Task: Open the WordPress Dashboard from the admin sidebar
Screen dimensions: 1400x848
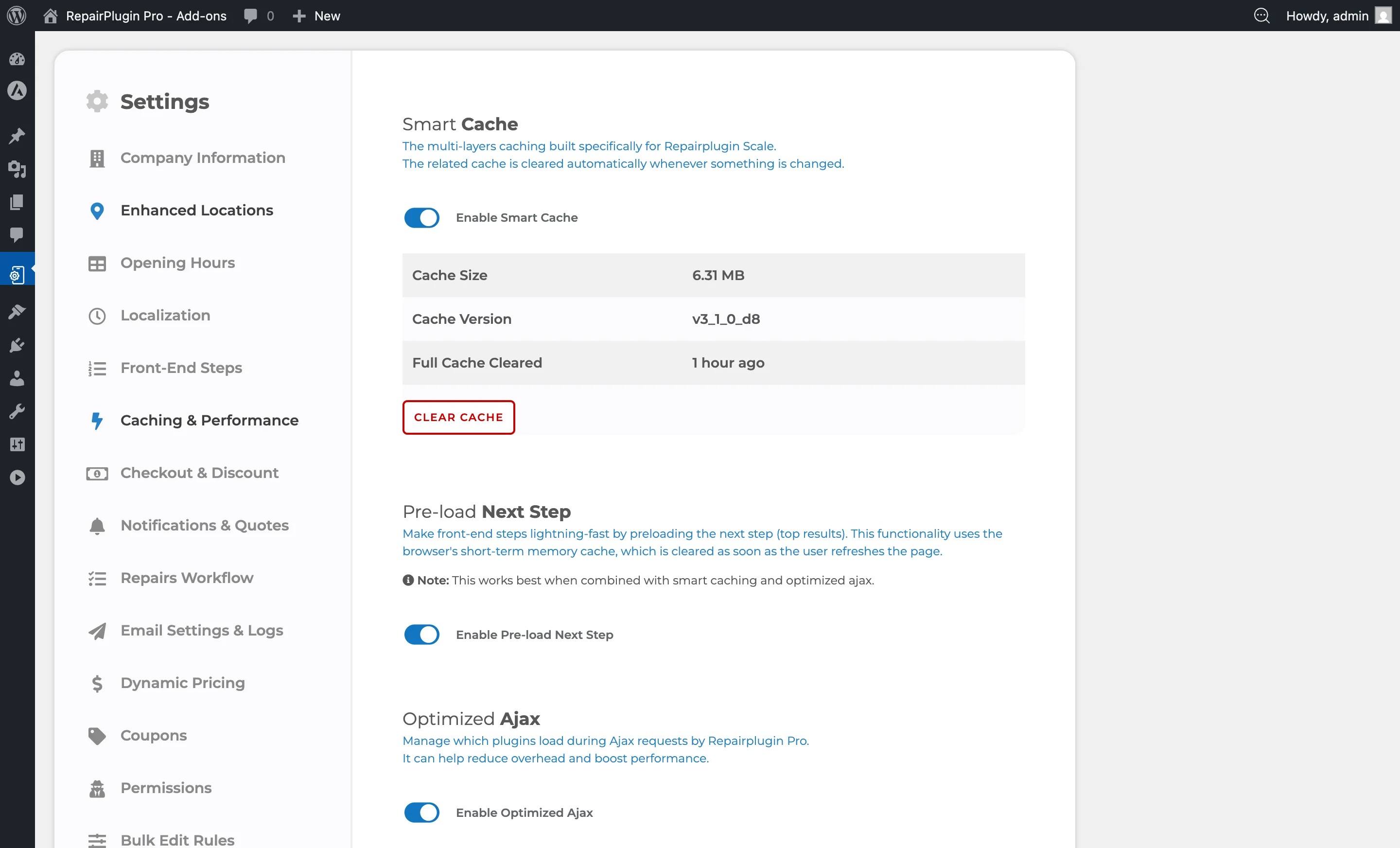Action: pos(17,59)
